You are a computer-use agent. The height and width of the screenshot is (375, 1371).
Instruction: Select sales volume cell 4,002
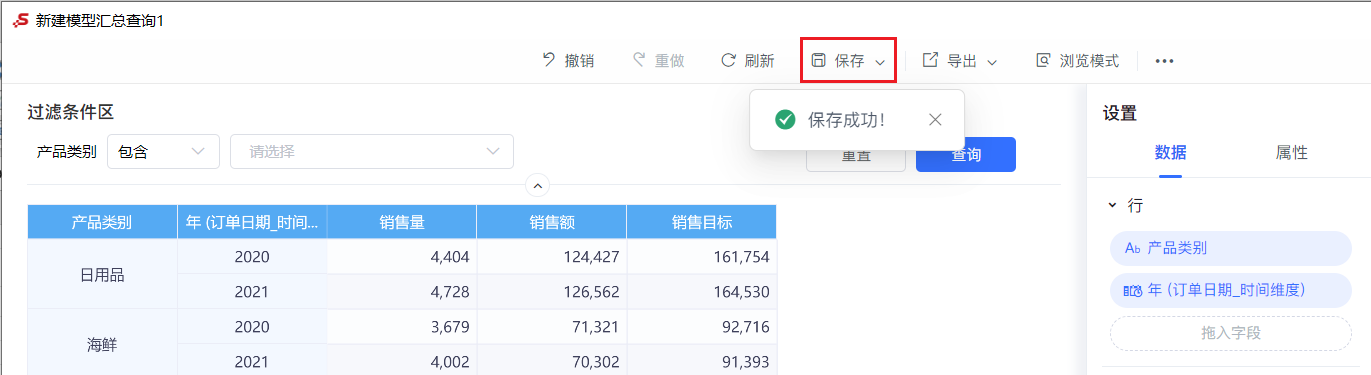(401, 361)
